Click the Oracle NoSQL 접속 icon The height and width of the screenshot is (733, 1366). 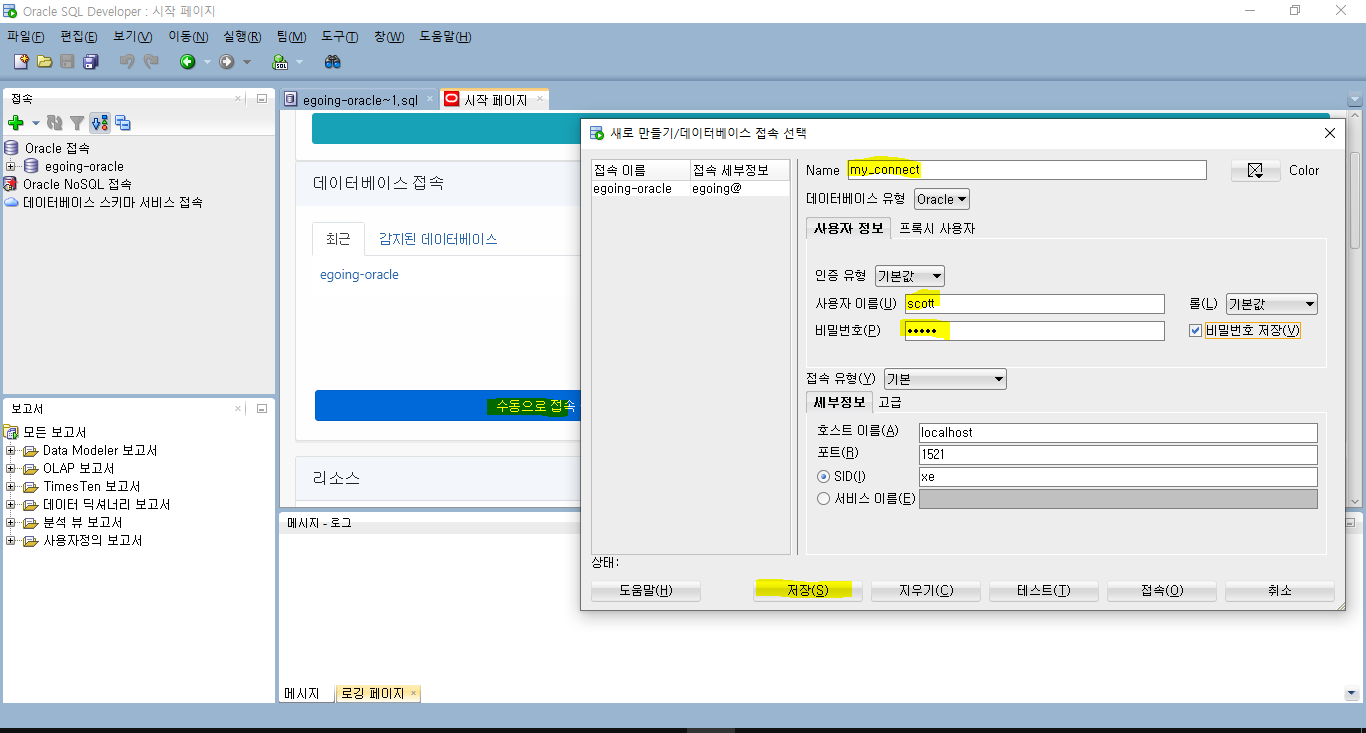[x=11, y=184]
